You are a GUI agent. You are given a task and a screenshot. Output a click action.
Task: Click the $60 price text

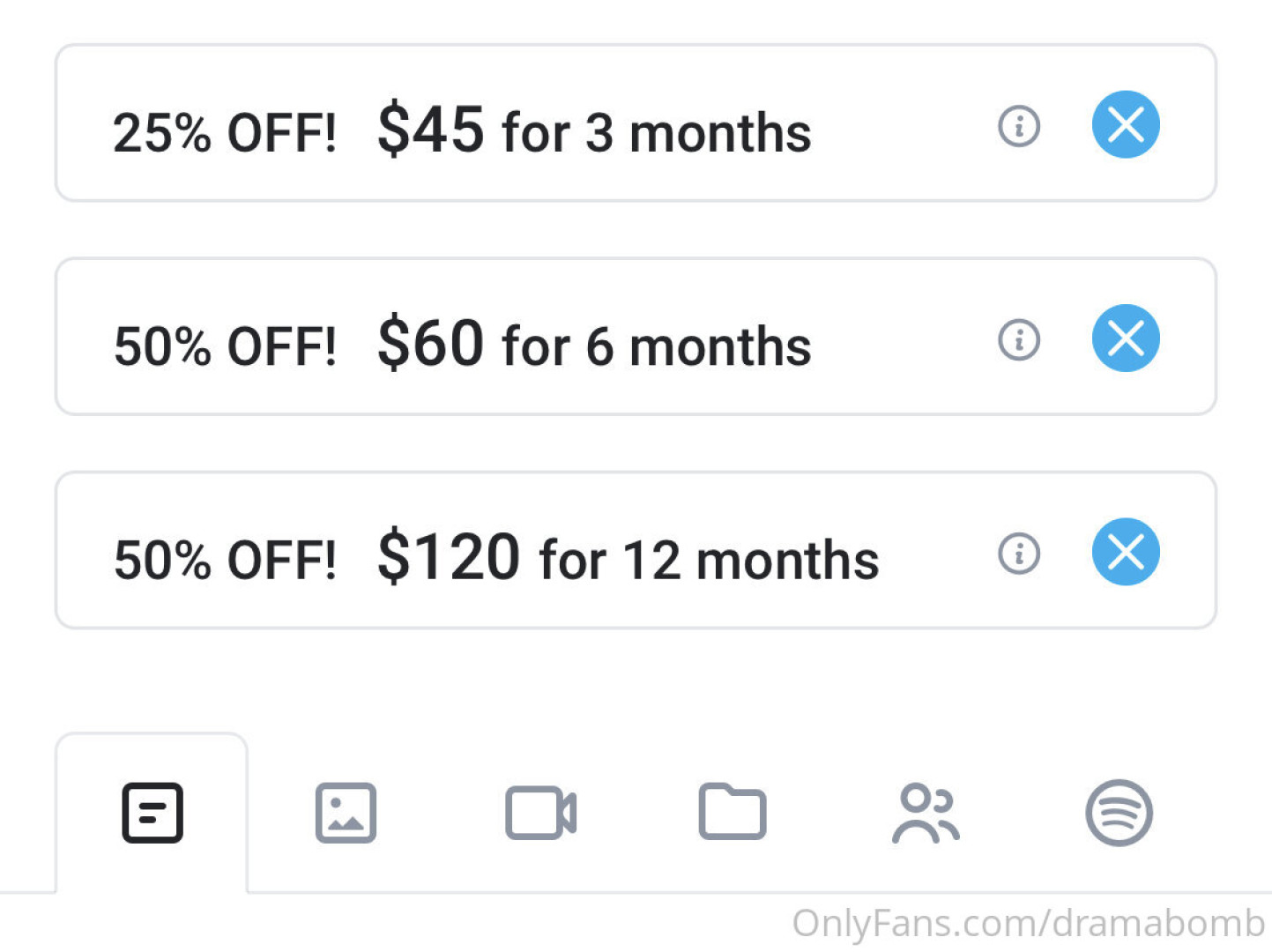[x=430, y=343]
